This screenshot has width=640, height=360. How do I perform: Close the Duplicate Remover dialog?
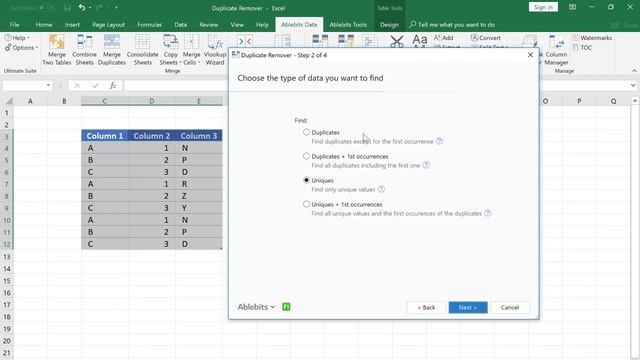tap(530, 55)
